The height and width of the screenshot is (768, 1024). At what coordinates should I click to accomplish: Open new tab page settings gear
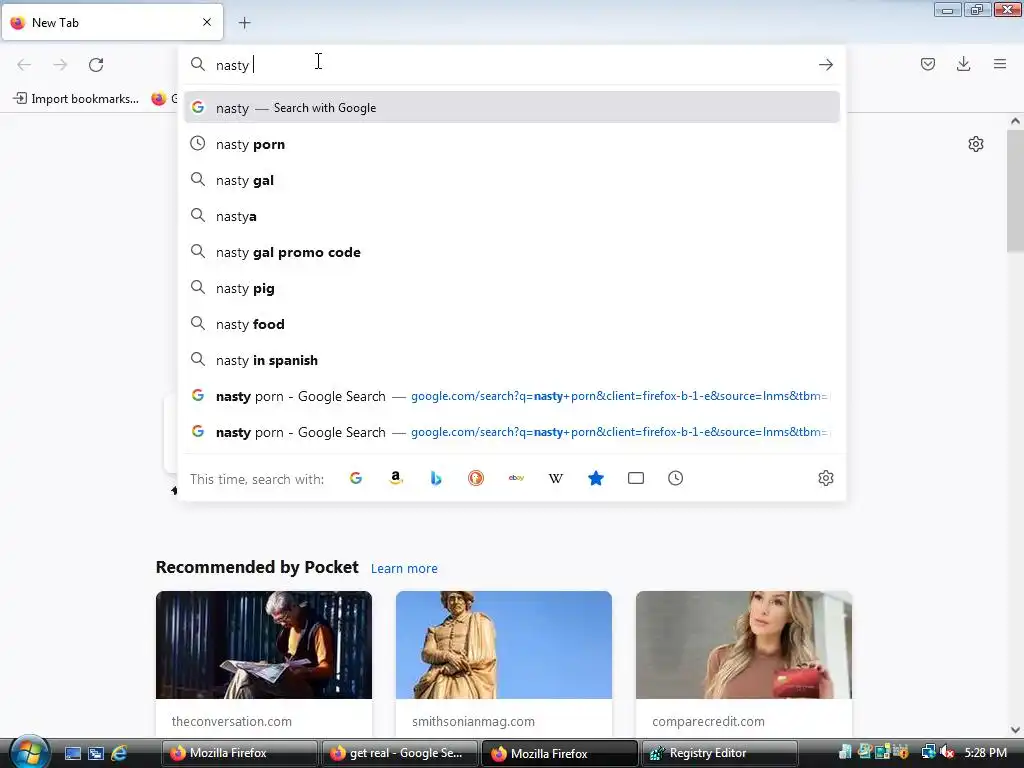point(976,144)
